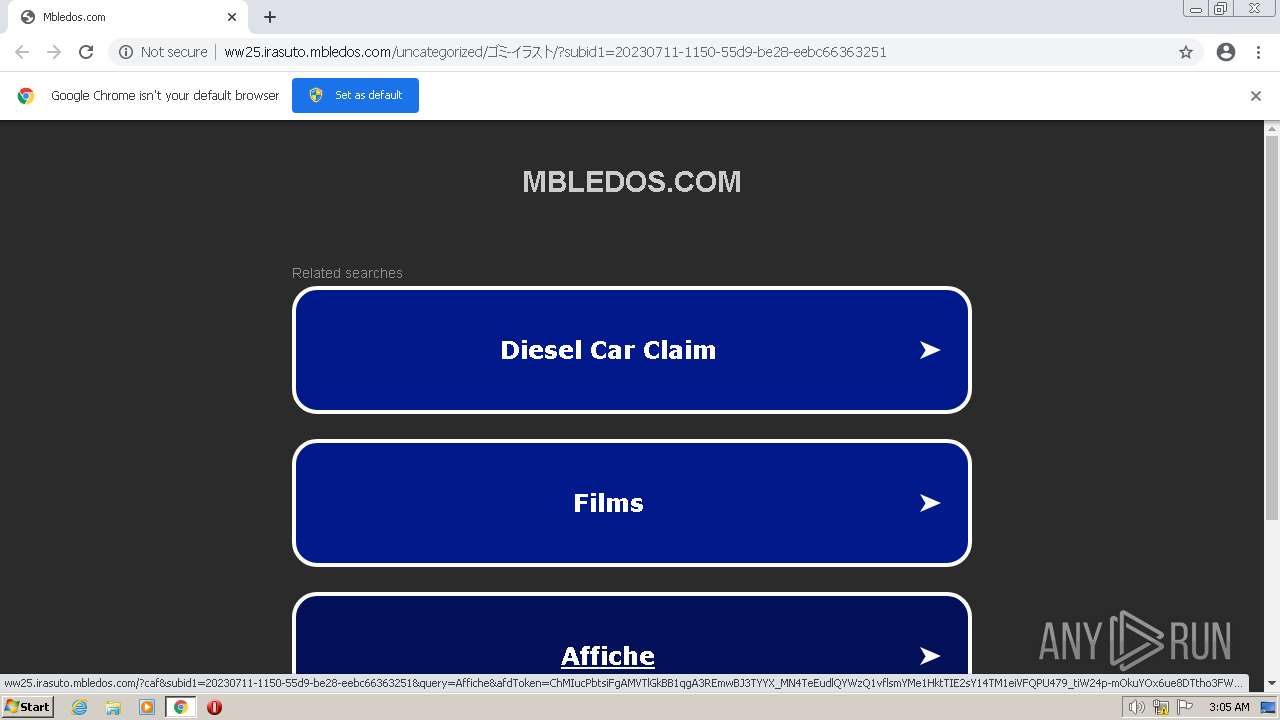Bookmark this page with the star icon
Screen dimensions: 1280x720
pos(1186,52)
